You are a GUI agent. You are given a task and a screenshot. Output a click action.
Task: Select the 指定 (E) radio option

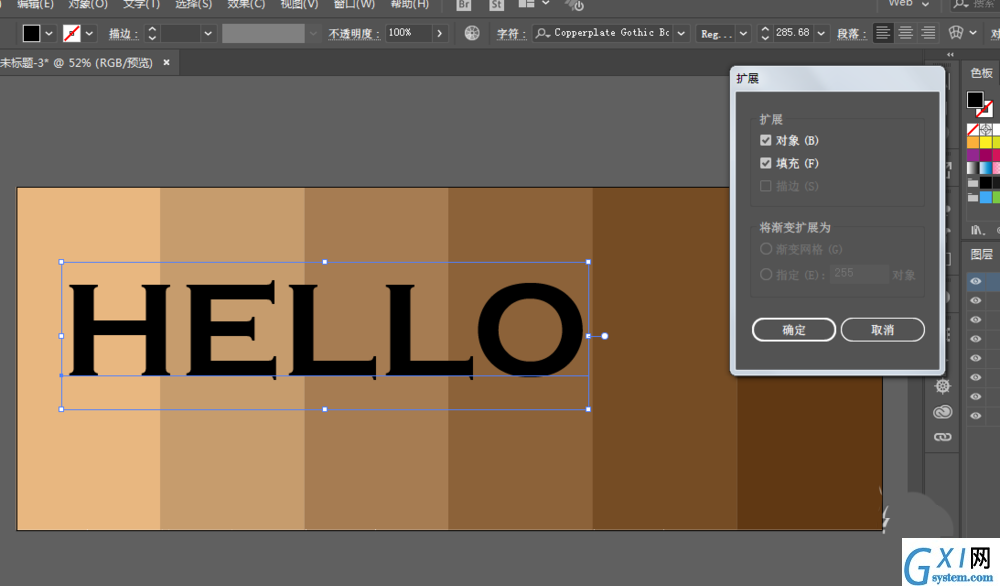[766, 275]
